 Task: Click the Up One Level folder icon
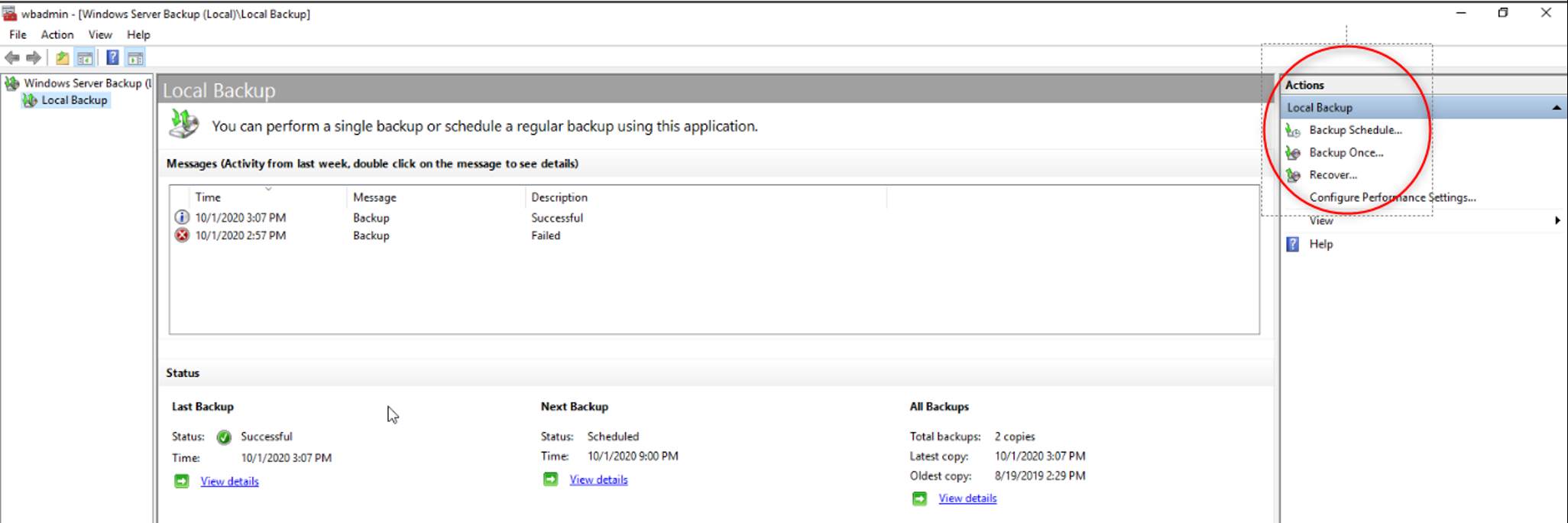[62, 58]
